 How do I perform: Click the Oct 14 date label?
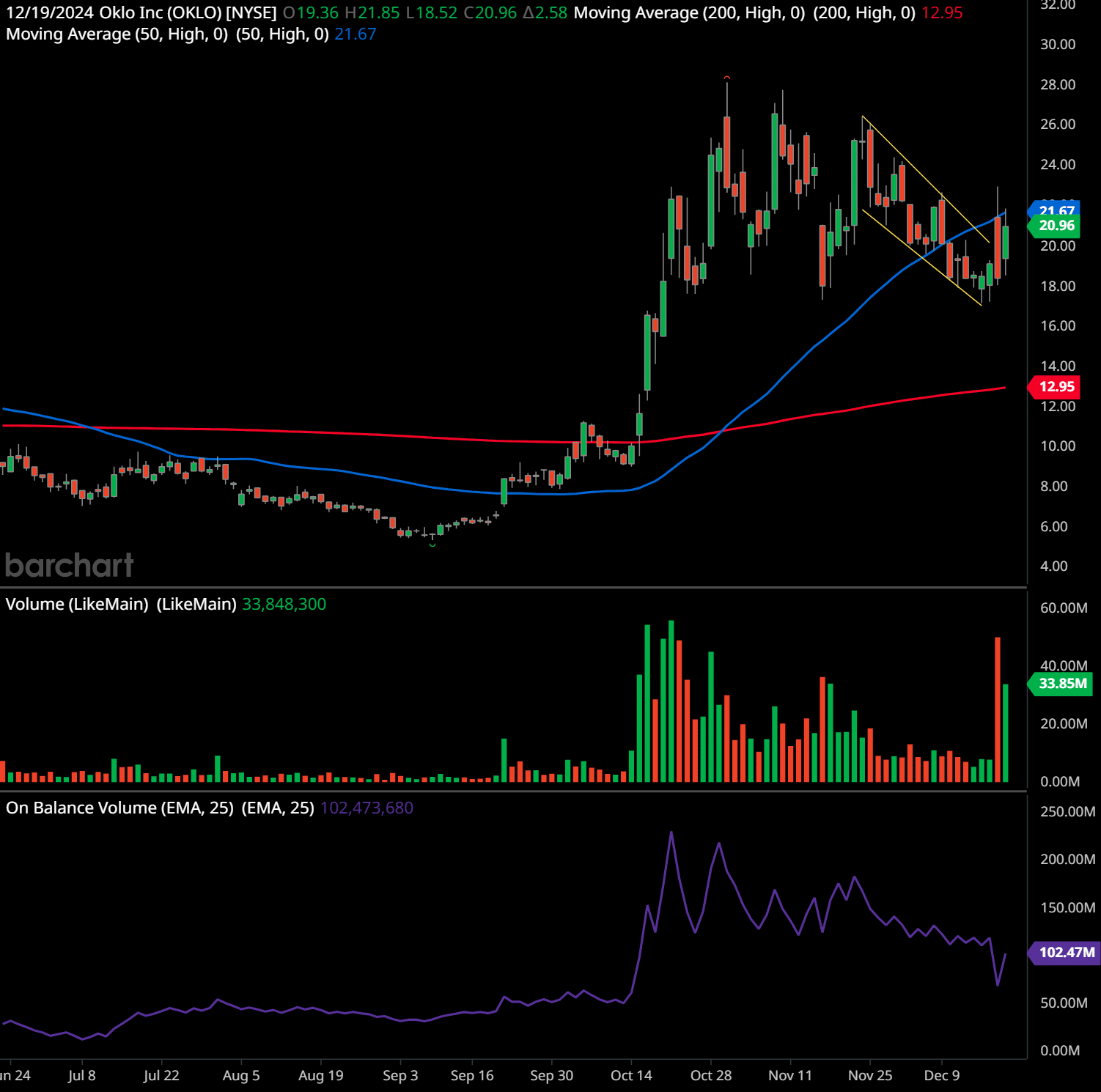(631, 1076)
